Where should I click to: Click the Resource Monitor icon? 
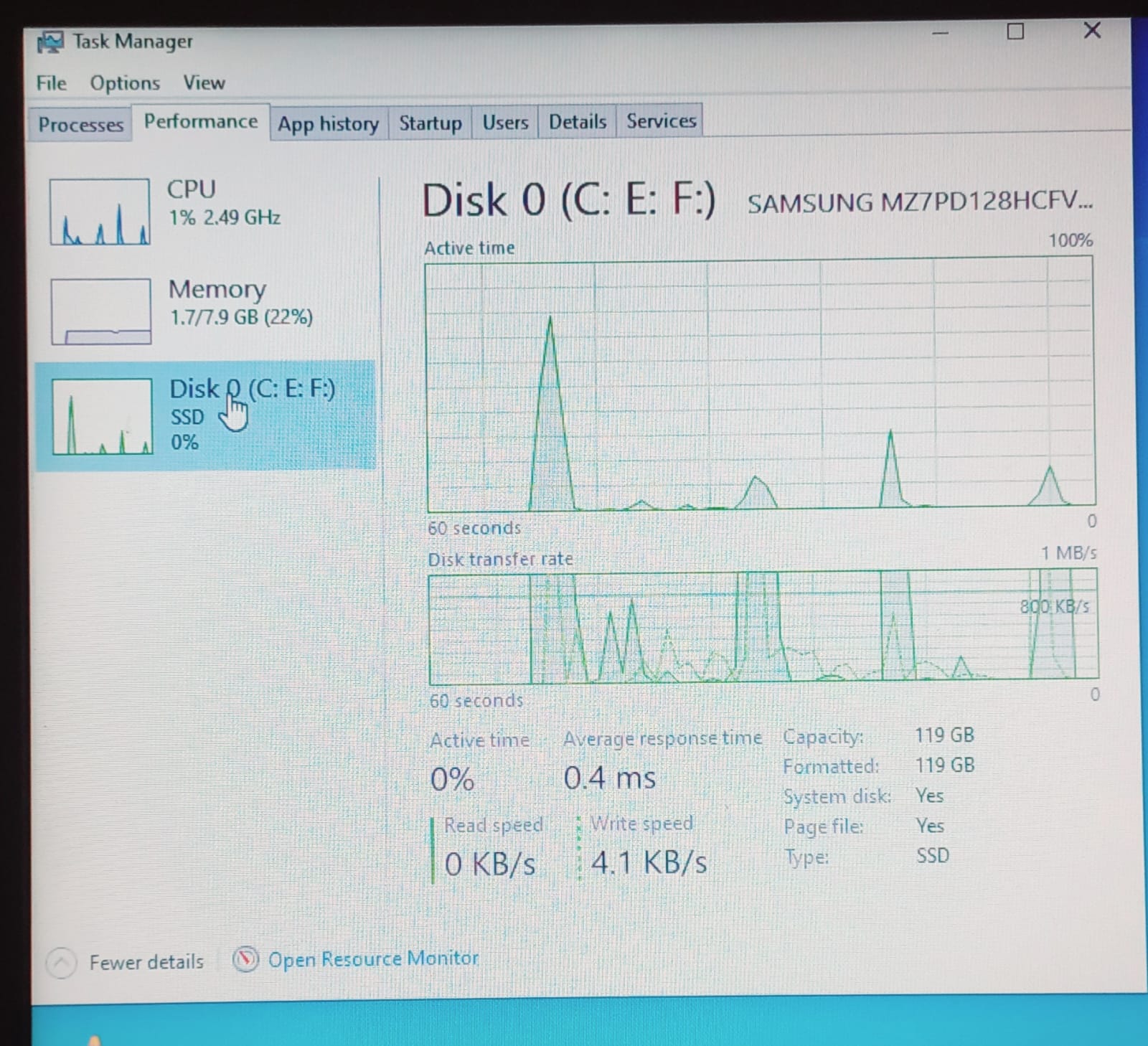[245, 959]
